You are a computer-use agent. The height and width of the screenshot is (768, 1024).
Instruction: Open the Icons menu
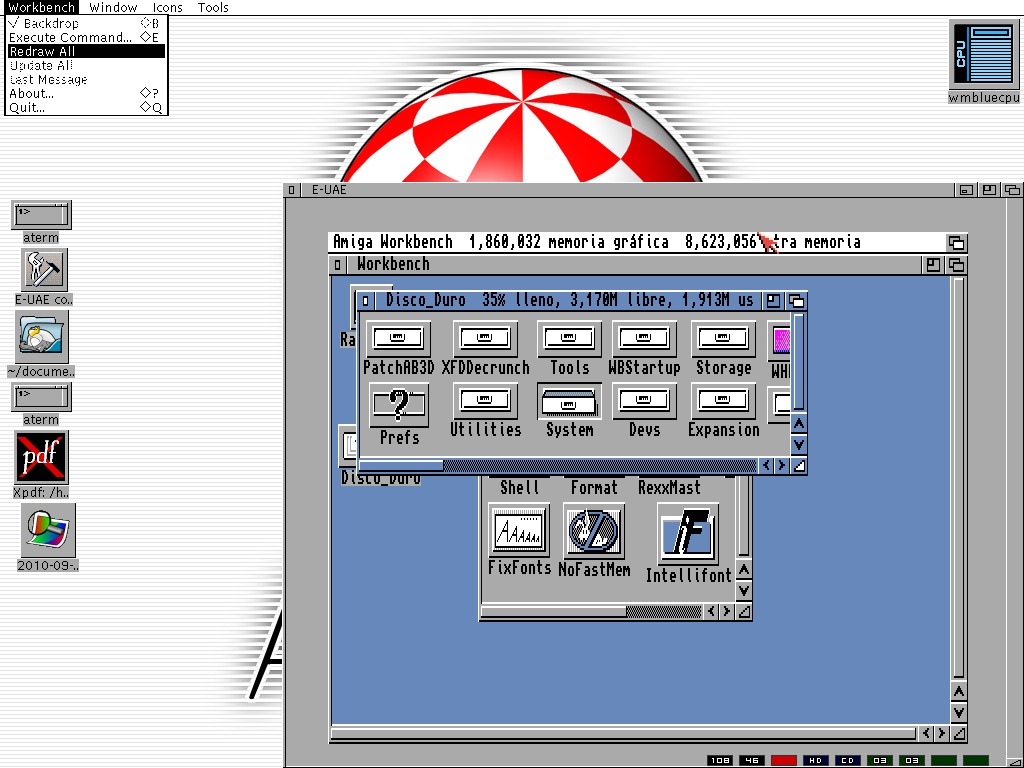coord(167,8)
